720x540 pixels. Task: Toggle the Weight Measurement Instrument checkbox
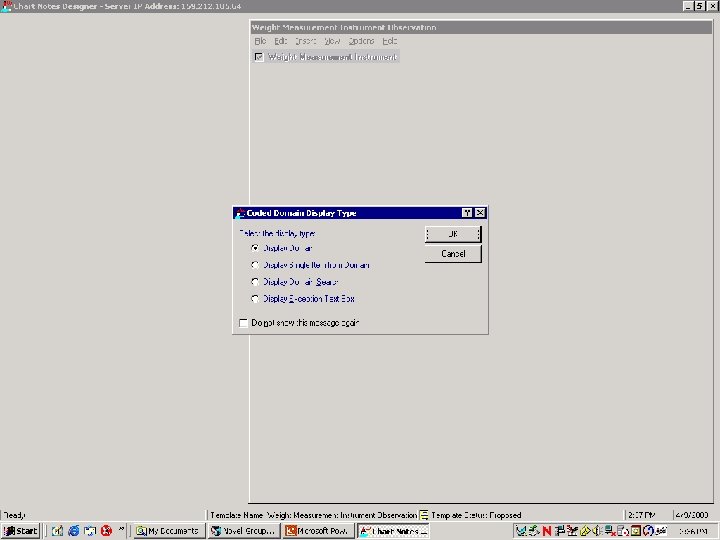259,57
